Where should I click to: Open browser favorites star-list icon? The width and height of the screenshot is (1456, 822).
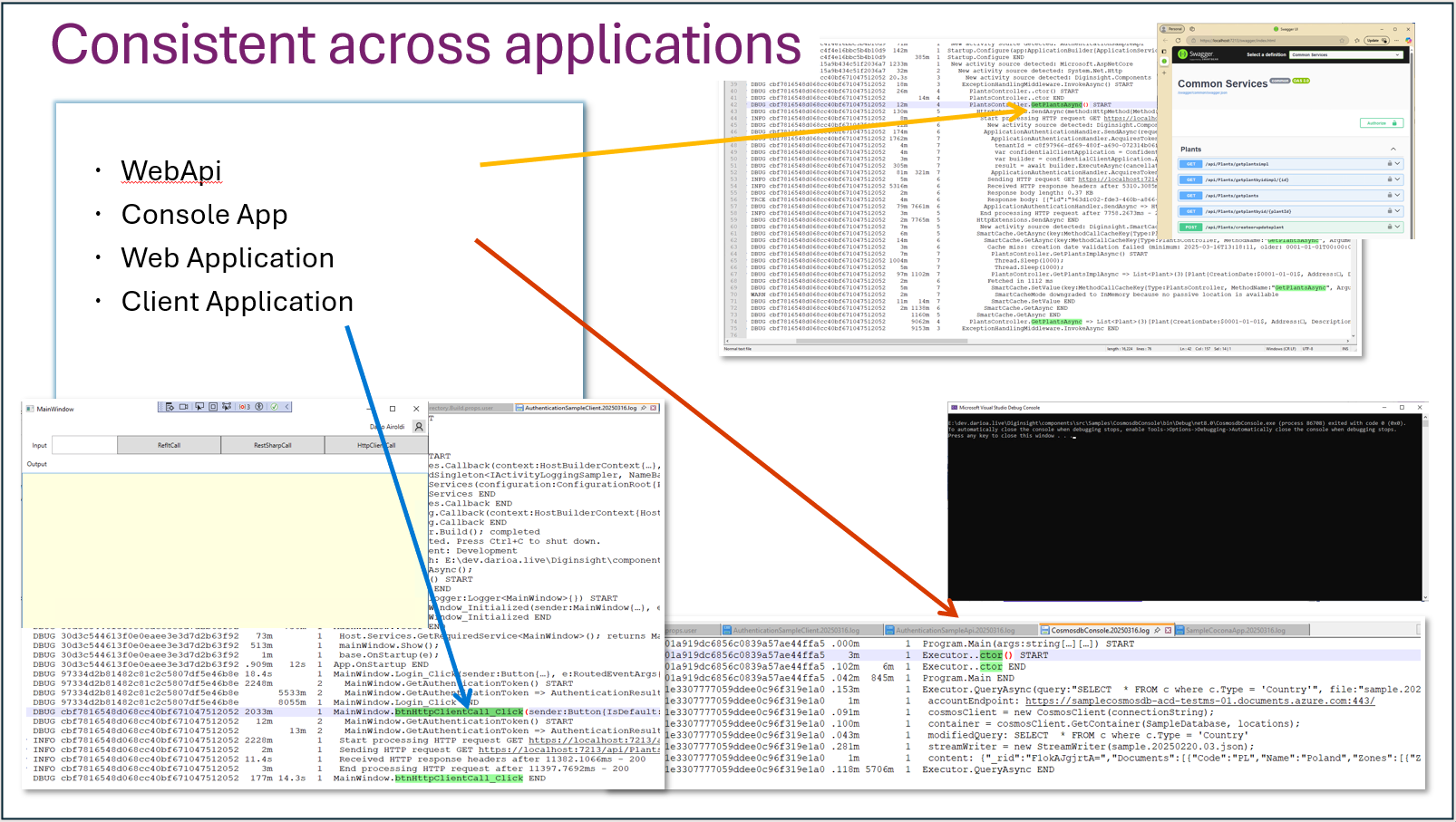tap(1357, 41)
